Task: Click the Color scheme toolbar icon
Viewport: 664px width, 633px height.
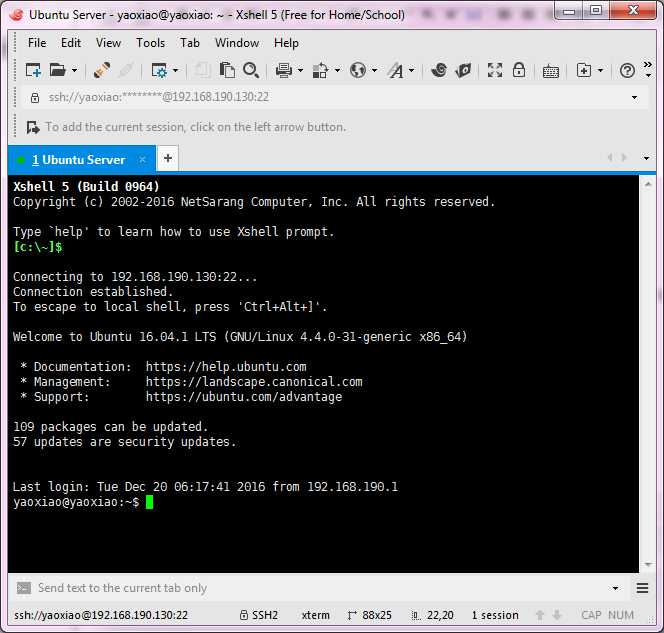Action: [x=321, y=70]
